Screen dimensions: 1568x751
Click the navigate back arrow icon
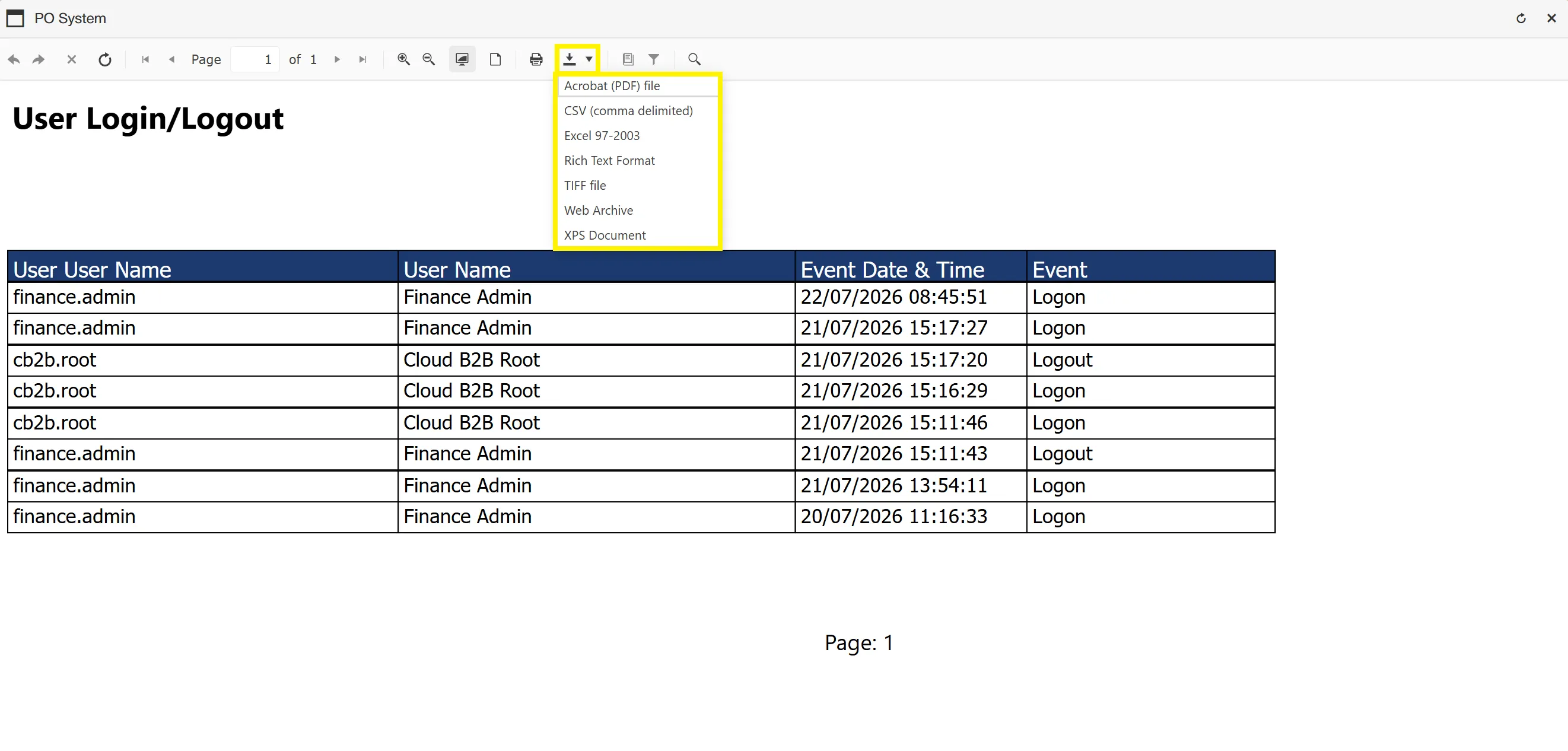[14, 59]
